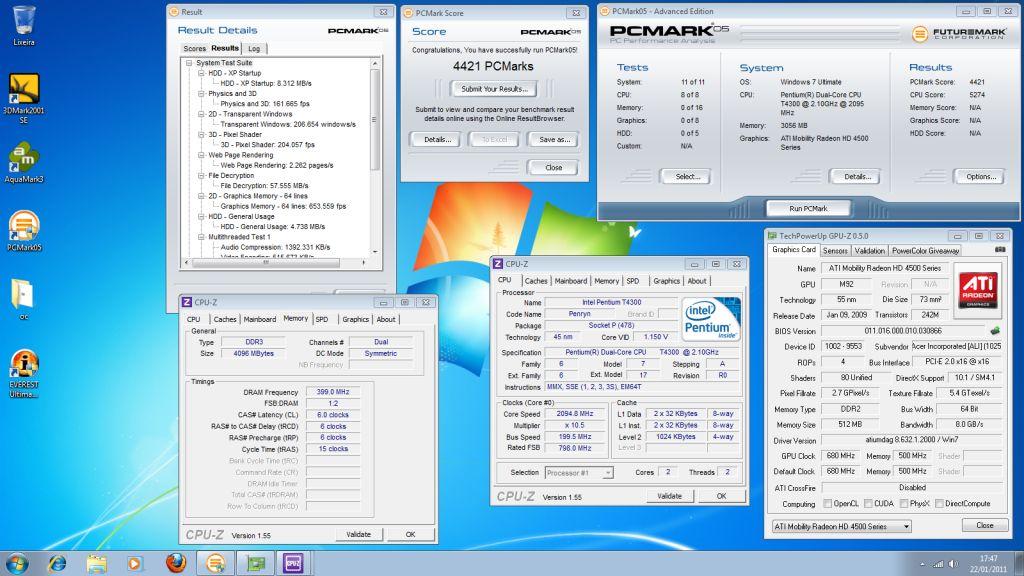Collapse the 2D - Transparent Windows node
The image size is (1024, 576).
(201, 114)
